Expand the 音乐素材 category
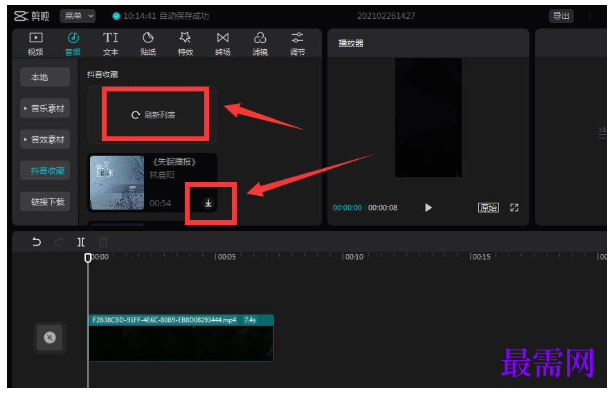613x394 pixels. [x=45, y=108]
